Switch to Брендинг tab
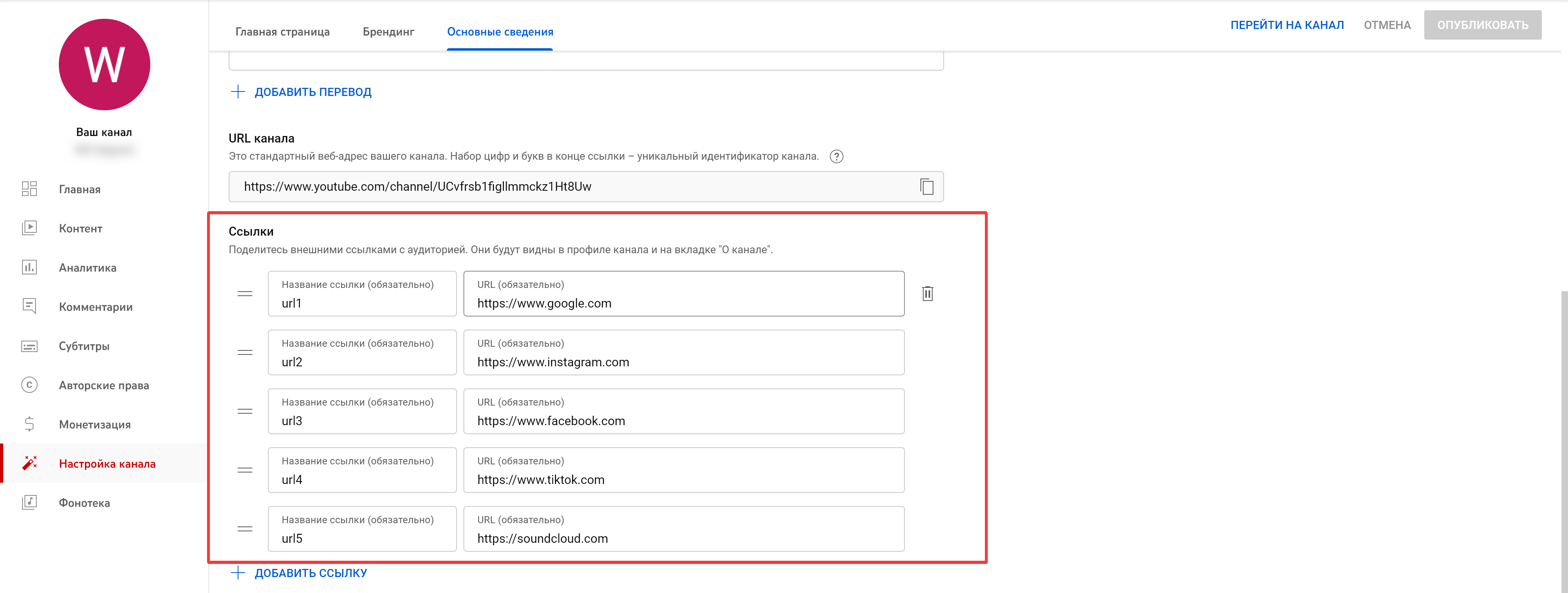The height and width of the screenshot is (593, 1568). [388, 32]
